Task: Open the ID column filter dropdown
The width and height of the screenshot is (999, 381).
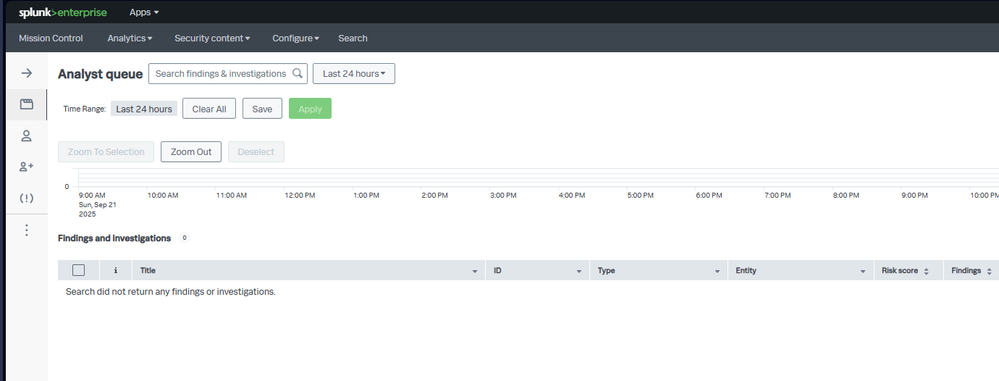Action: pos(579,271)
